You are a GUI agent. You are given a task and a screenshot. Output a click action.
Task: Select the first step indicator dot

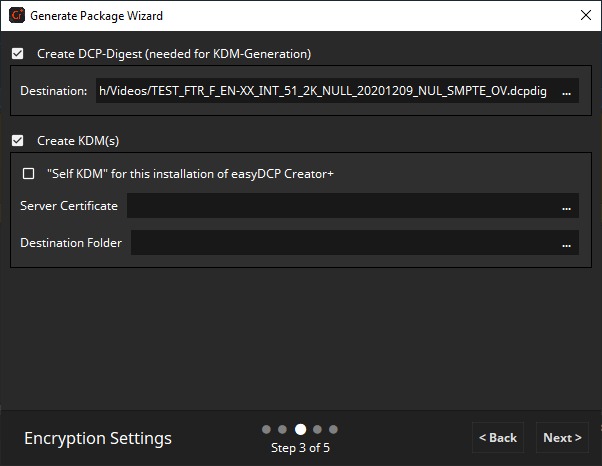coord(267,429)
